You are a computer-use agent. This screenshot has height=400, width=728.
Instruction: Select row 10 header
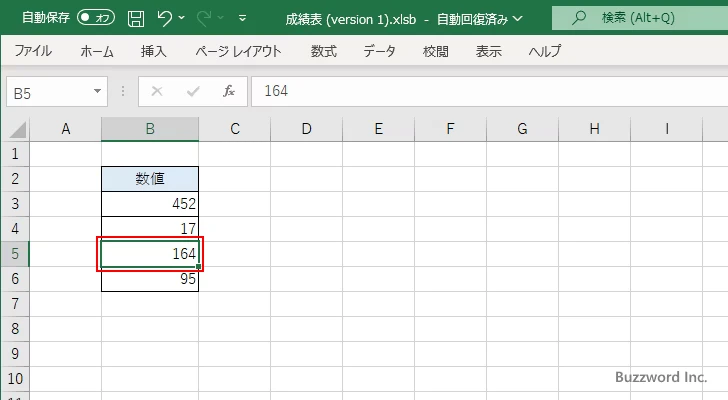pos(15,379)
